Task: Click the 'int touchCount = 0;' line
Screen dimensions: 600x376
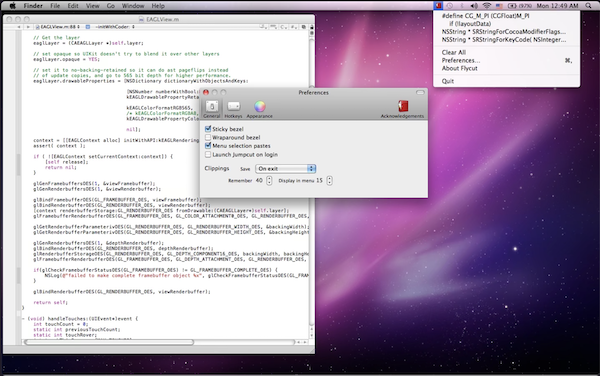Action: pos(60,324)
